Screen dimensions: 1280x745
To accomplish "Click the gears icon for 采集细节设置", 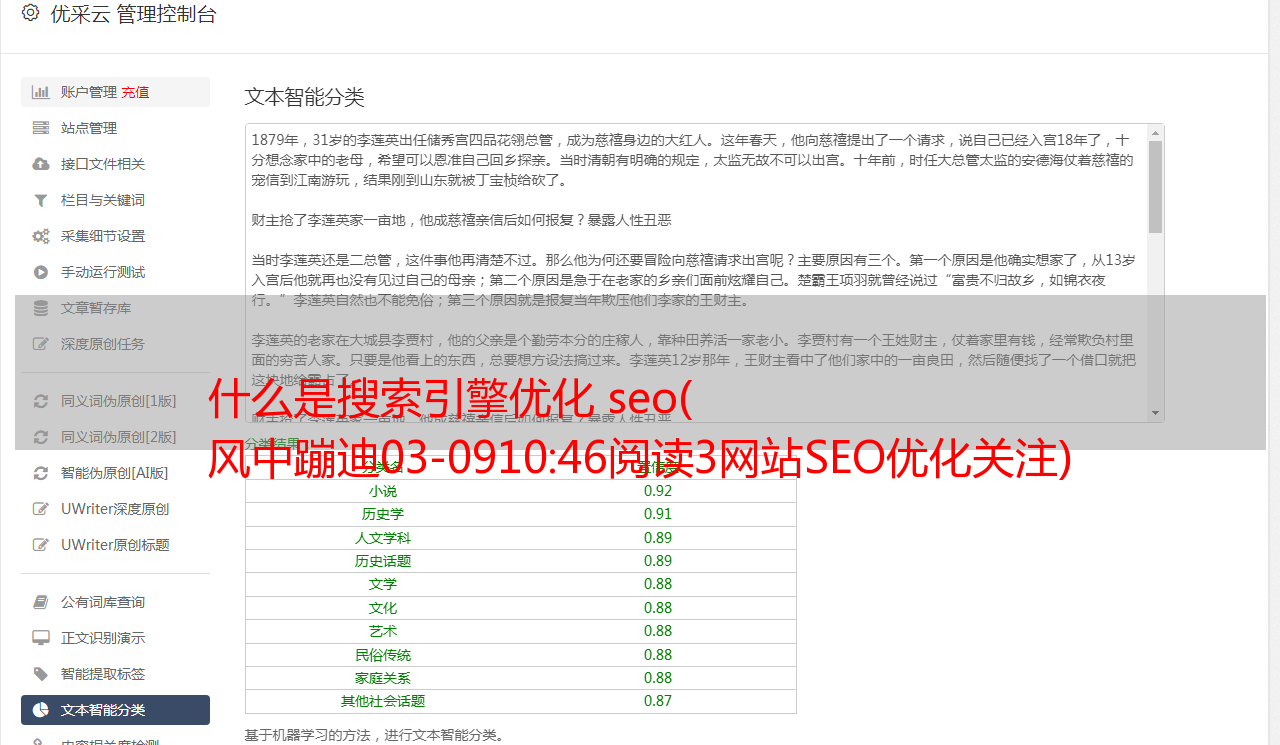I will click(41, 236).
